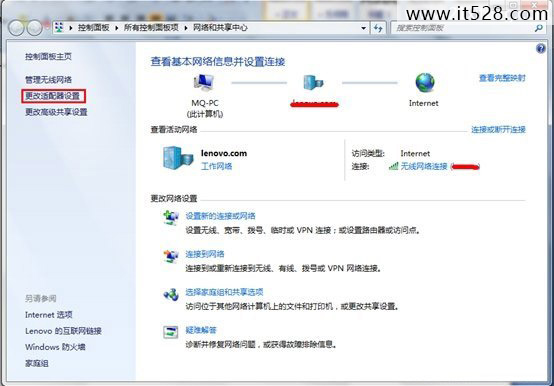Click the Control Panel icon in address bar

pos(59,28)
